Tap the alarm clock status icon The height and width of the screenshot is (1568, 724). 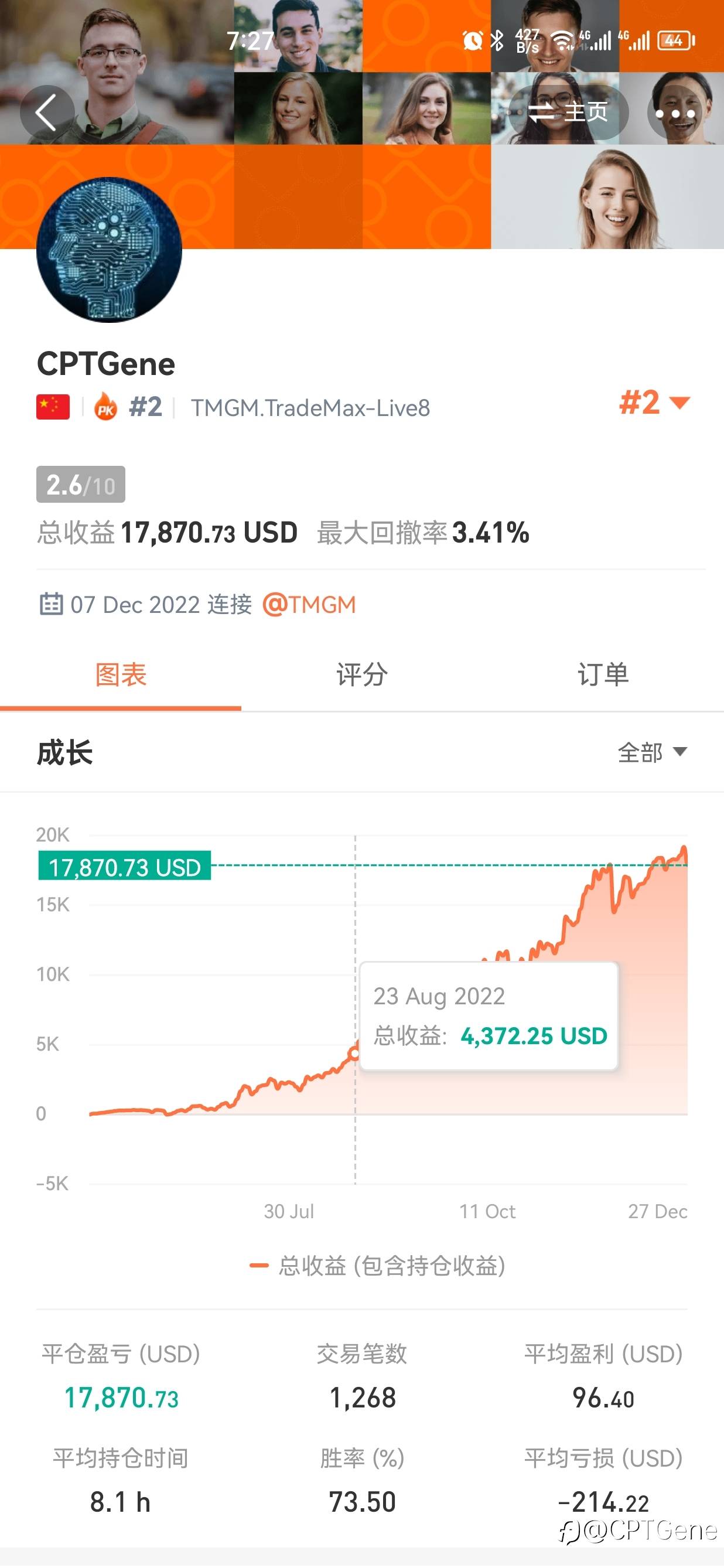point(472,41)
